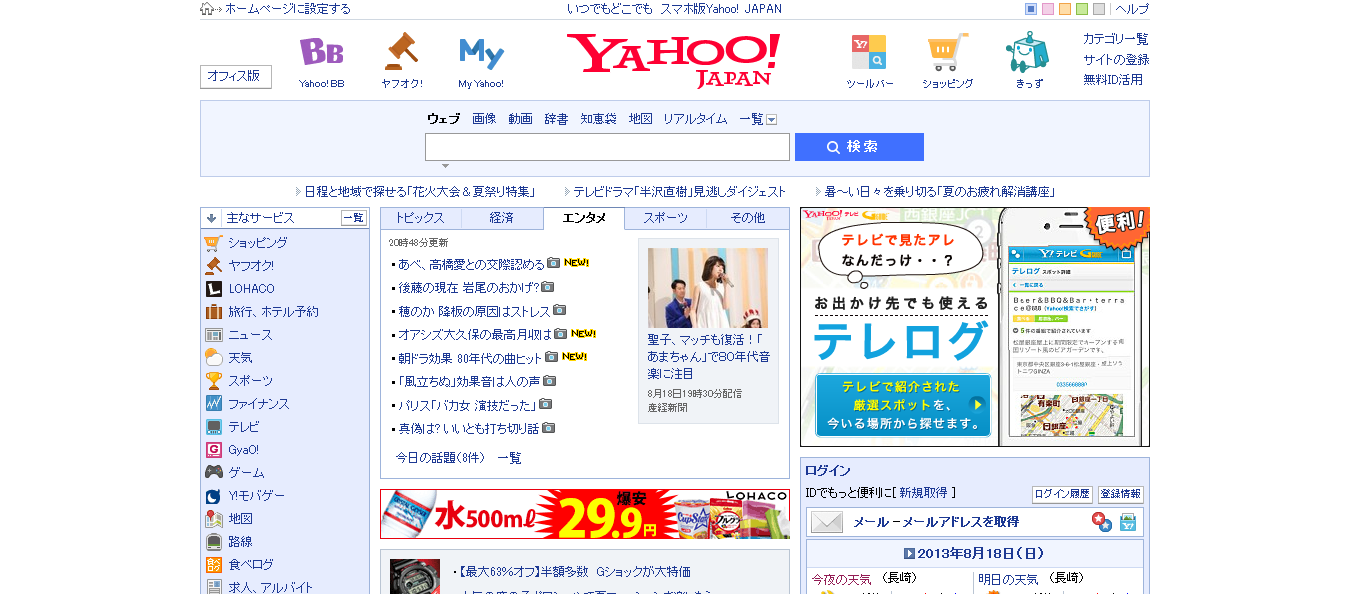1349x594 pixels.
Task: Open ニュース in the services sidebar
Action: click(250, 335)
